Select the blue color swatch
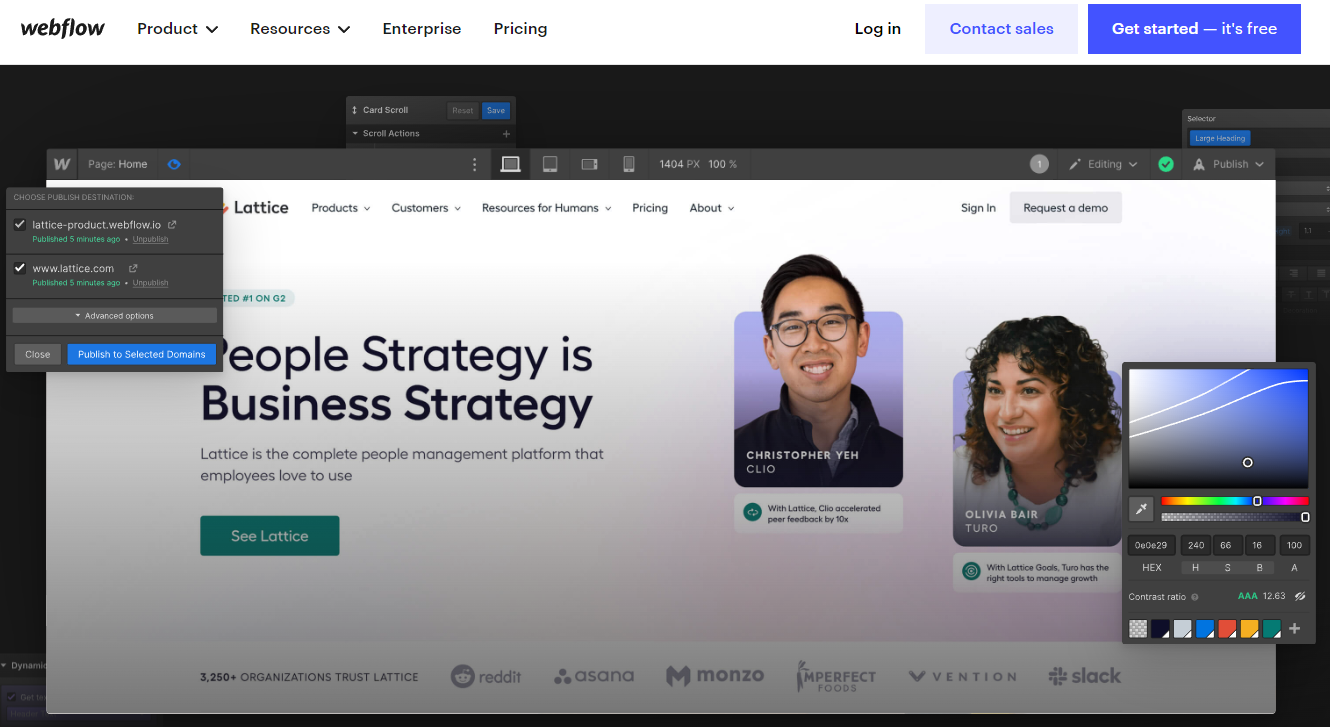Image resolution: width=1330 pixels, height=727 pixels. pos(1205,629)
